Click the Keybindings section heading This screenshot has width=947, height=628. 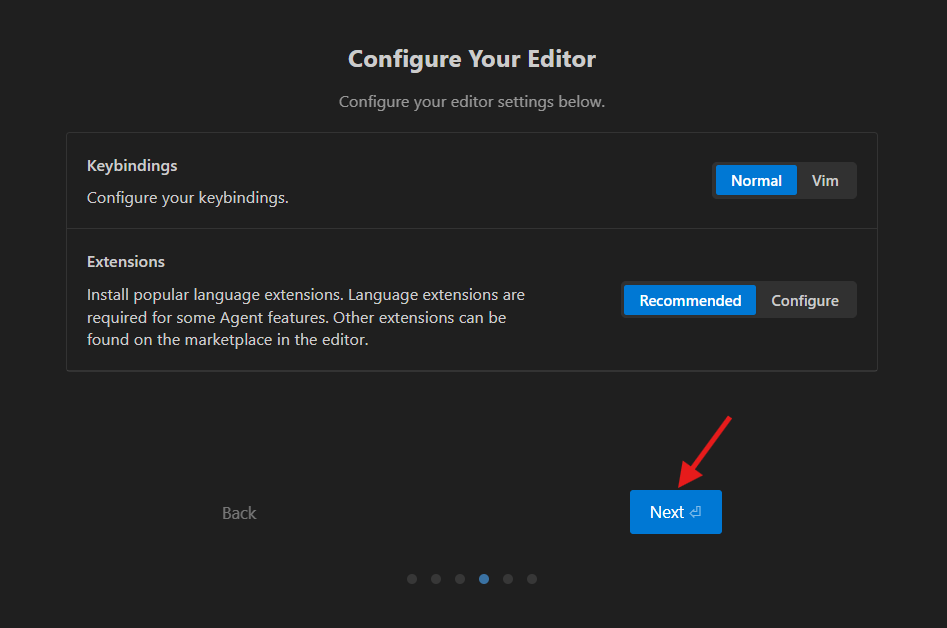click(x=132, y=165)
